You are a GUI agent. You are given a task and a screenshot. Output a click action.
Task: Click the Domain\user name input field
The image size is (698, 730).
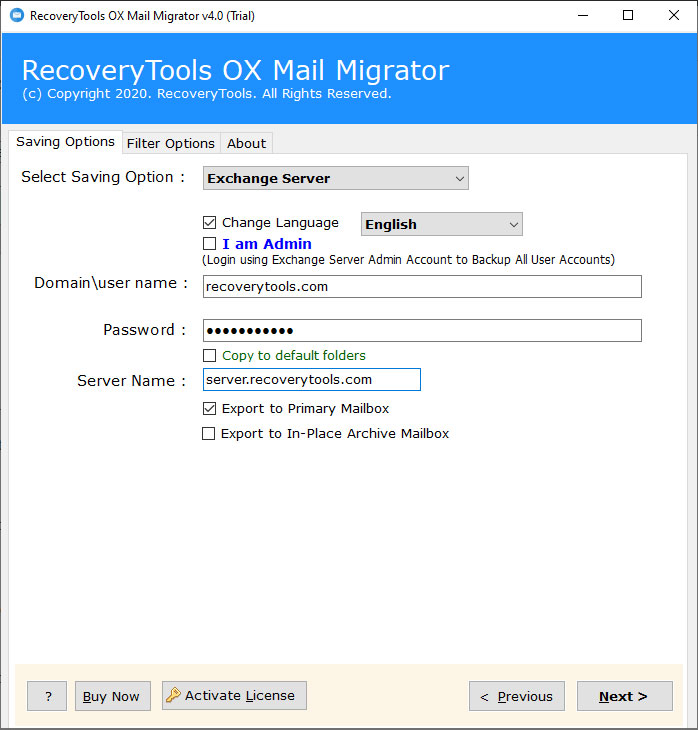(x=422, y=286)
